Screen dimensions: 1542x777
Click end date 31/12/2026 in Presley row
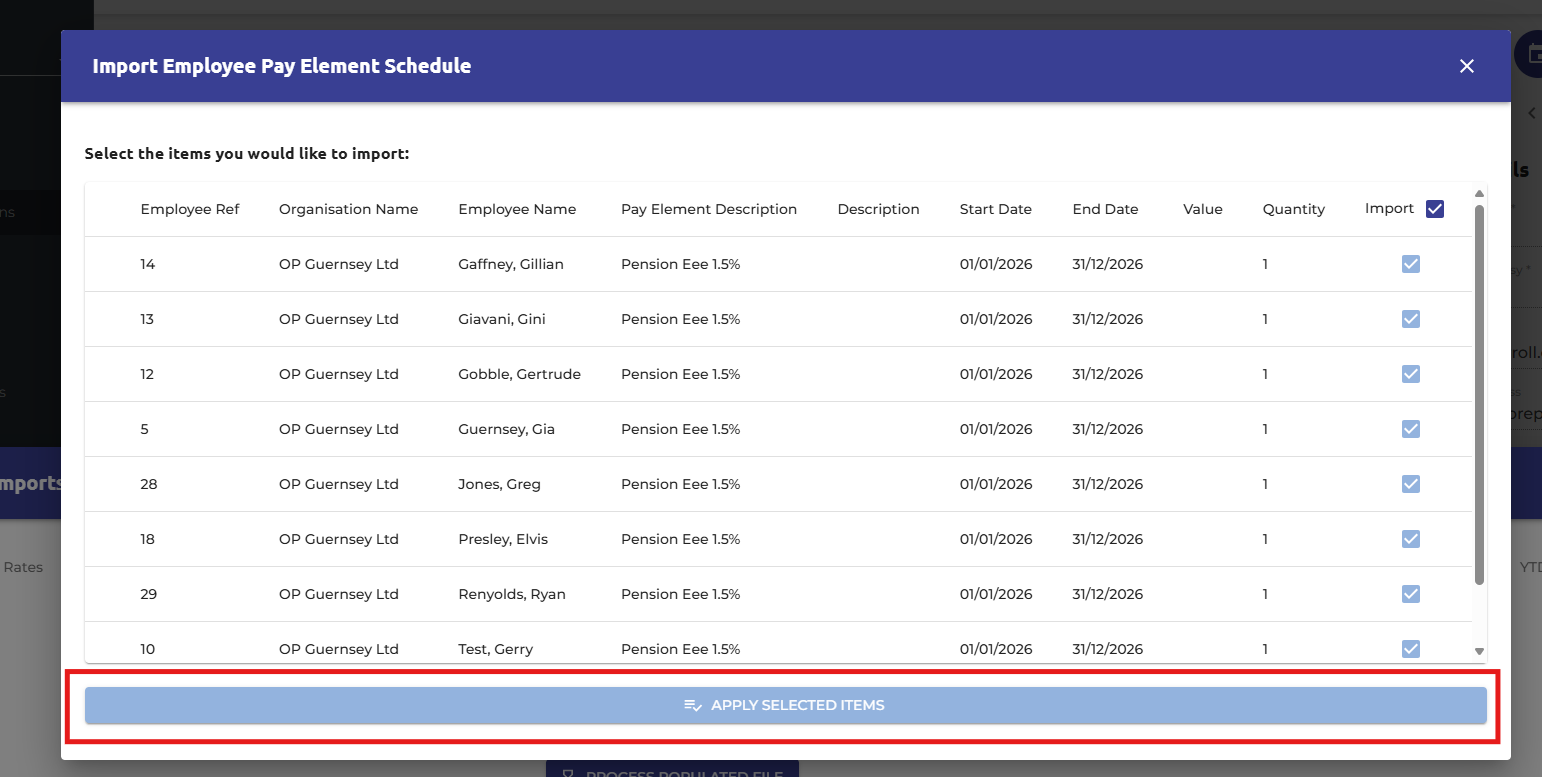(1108, 539)
